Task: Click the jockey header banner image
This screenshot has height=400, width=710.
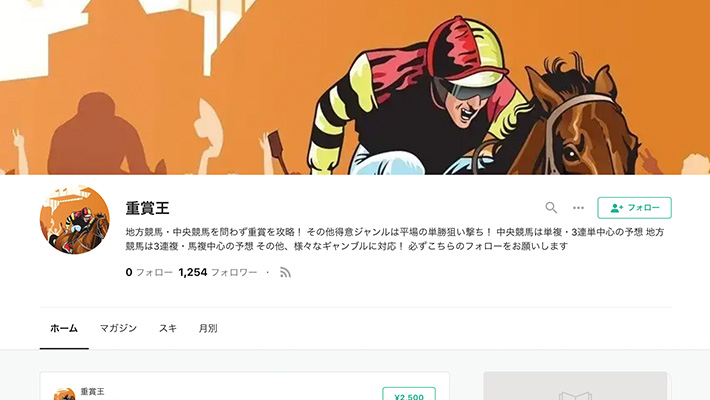Action: [x=355, y=87]
